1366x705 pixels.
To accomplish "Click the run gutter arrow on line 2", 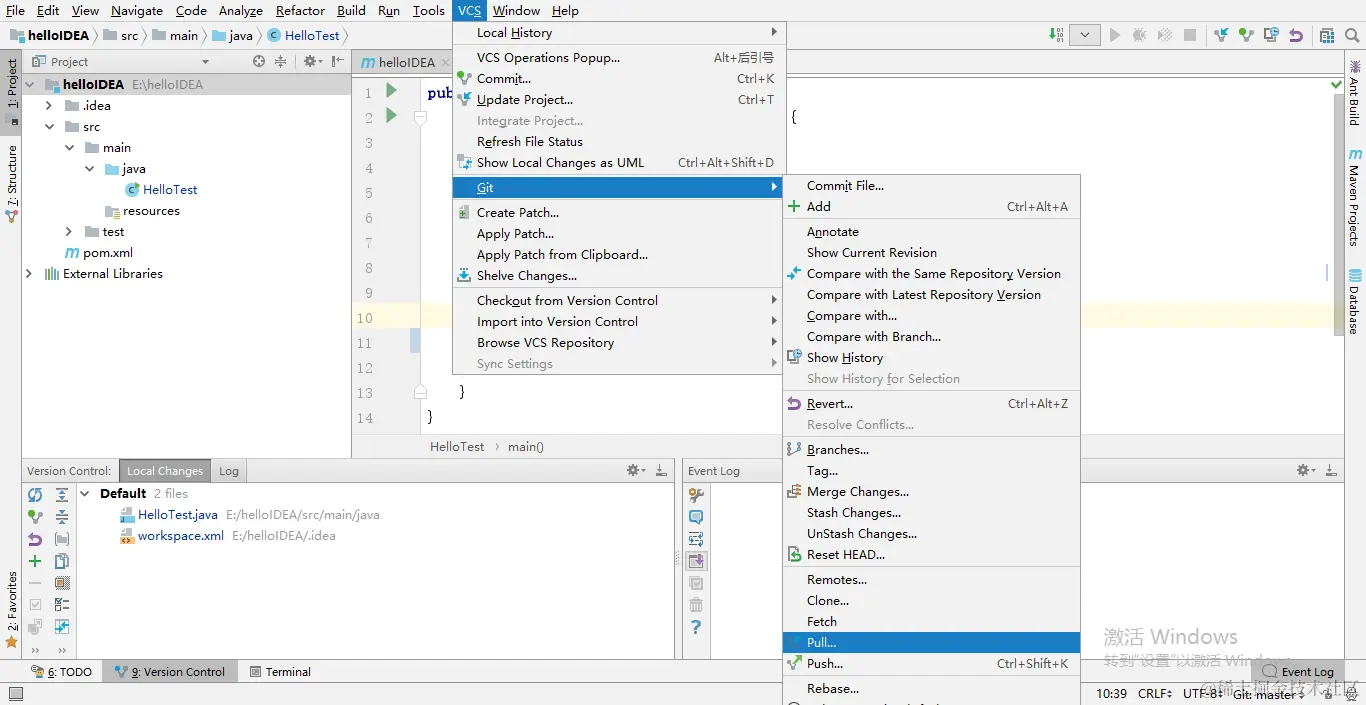I will coord(391,116).
